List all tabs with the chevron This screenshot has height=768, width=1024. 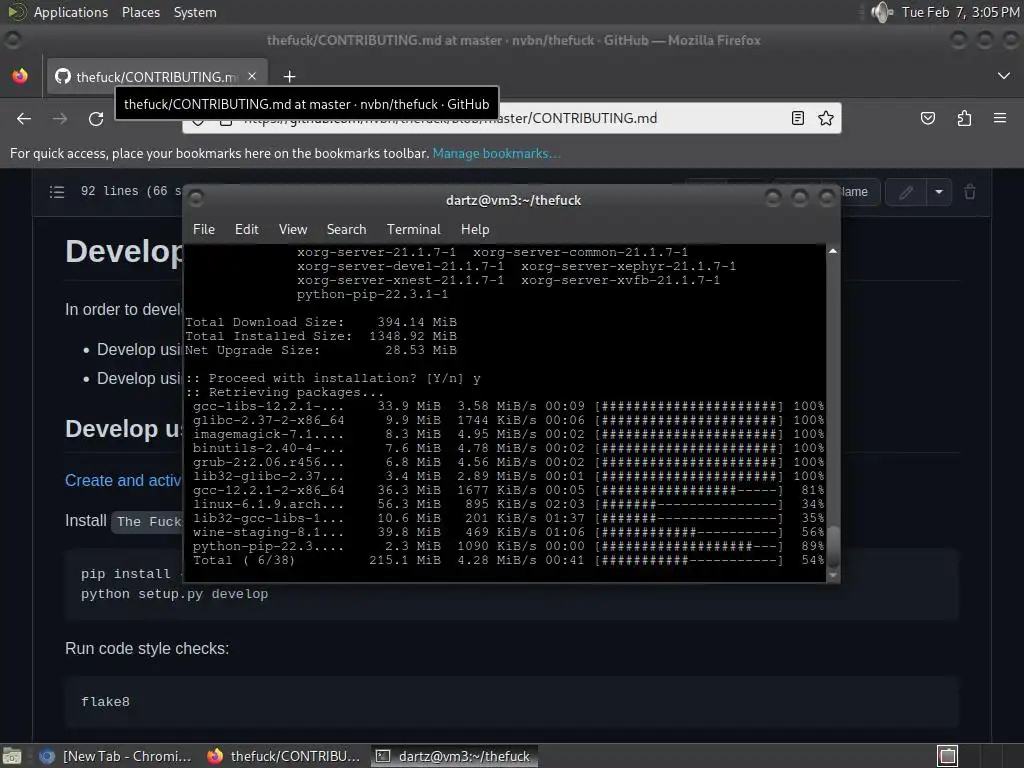(1004, 76)
